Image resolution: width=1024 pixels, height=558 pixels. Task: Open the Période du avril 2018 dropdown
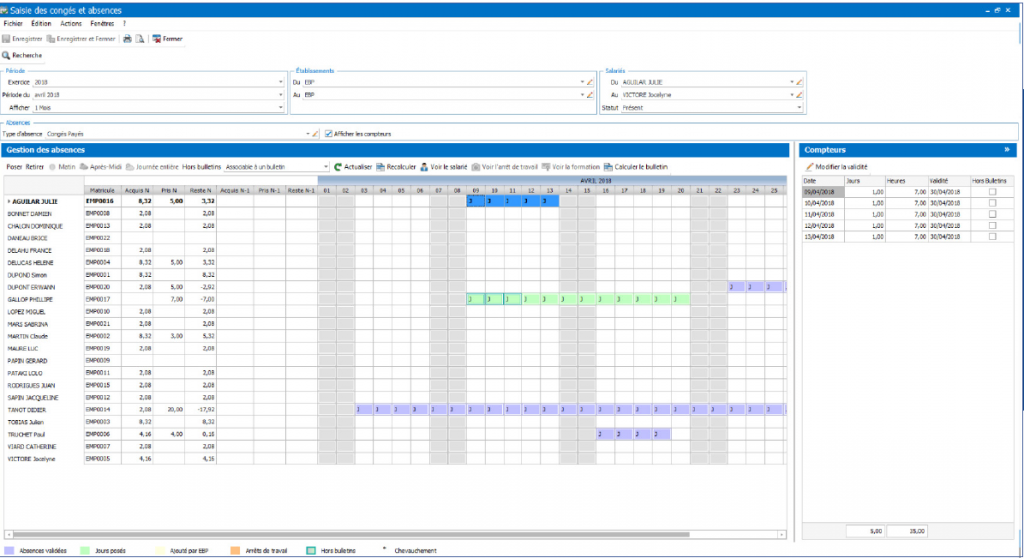pyautogui.click(x=281, y=95)
